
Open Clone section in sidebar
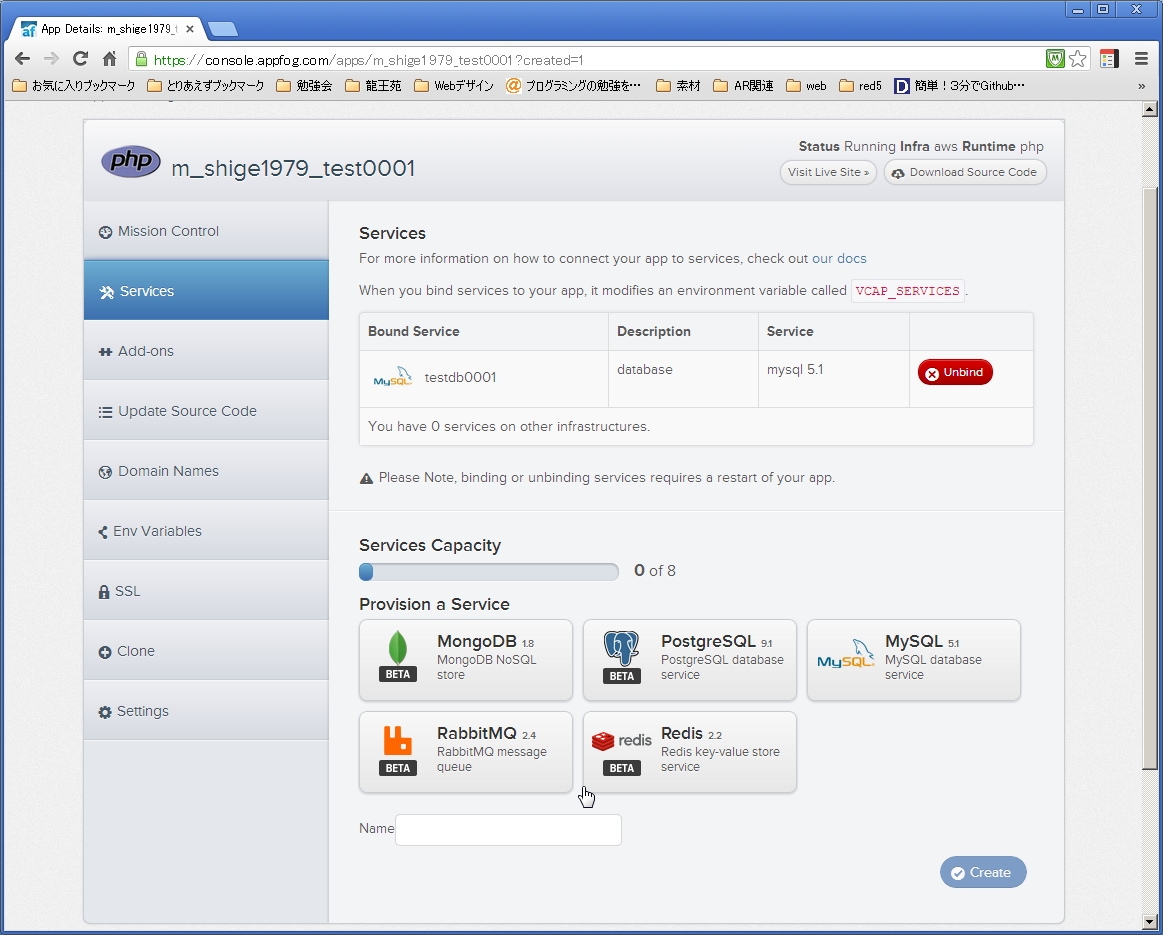206,651
